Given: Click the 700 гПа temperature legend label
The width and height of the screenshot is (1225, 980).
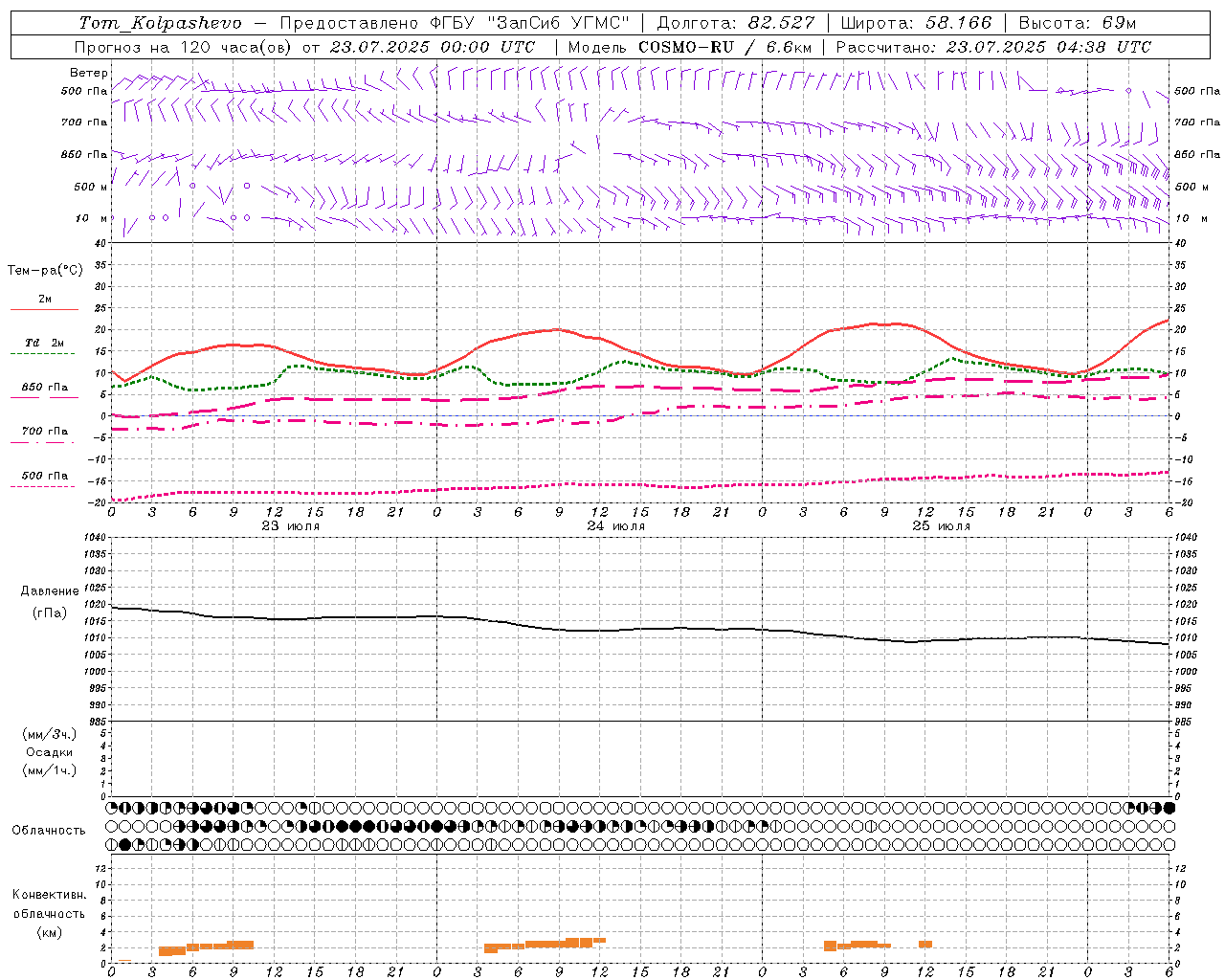Looking at the screenshot, I should click(x=45, y=431).
